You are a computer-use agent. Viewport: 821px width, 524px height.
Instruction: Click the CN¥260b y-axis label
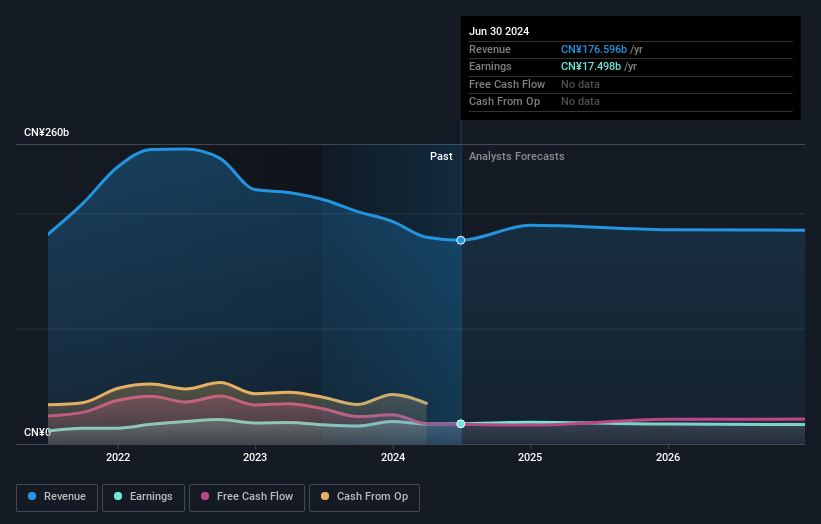click(47, 132)
